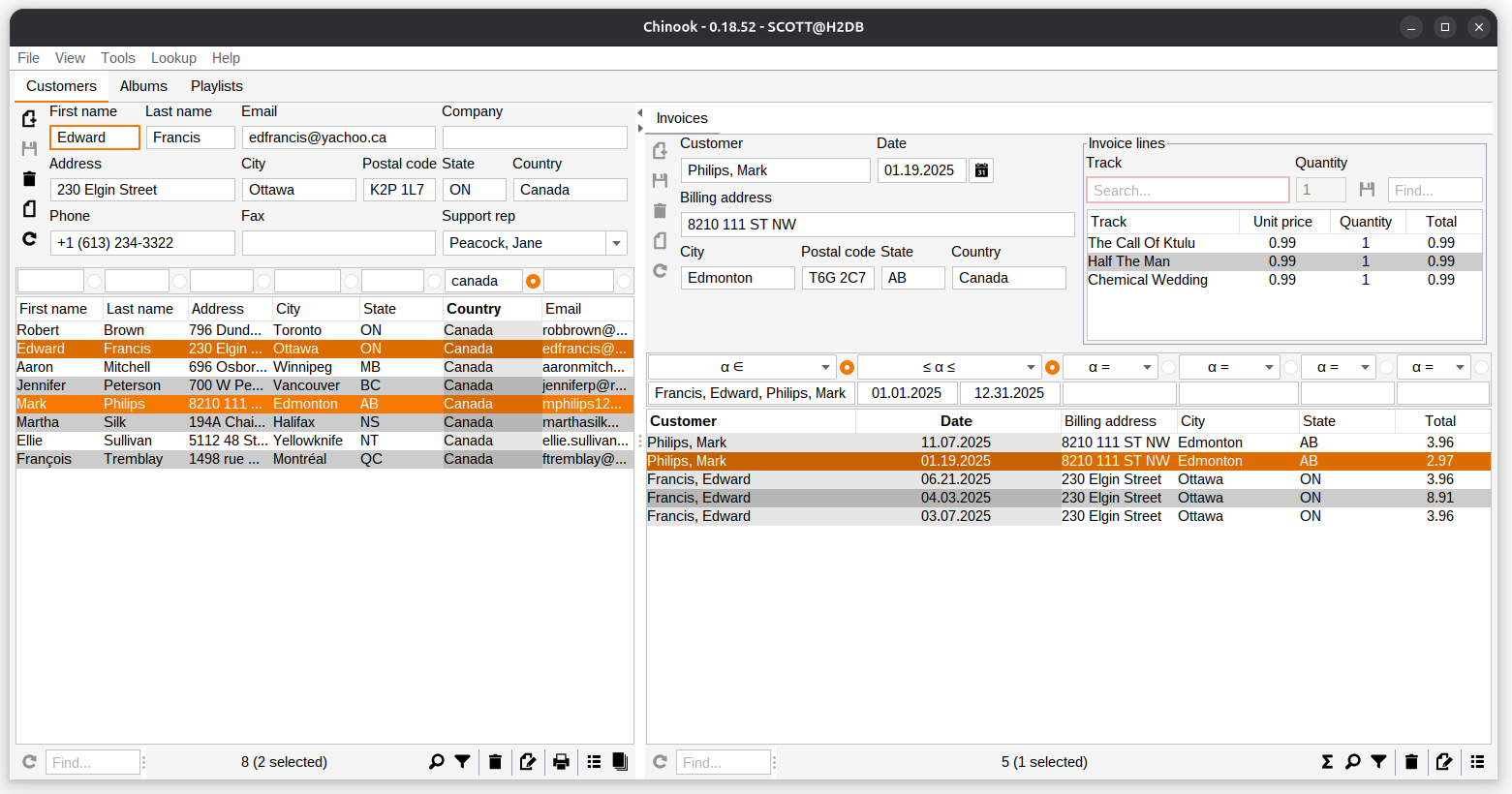Click the edit icon below customers table
The image size is (1512, 794).
(x=527, y=762)
